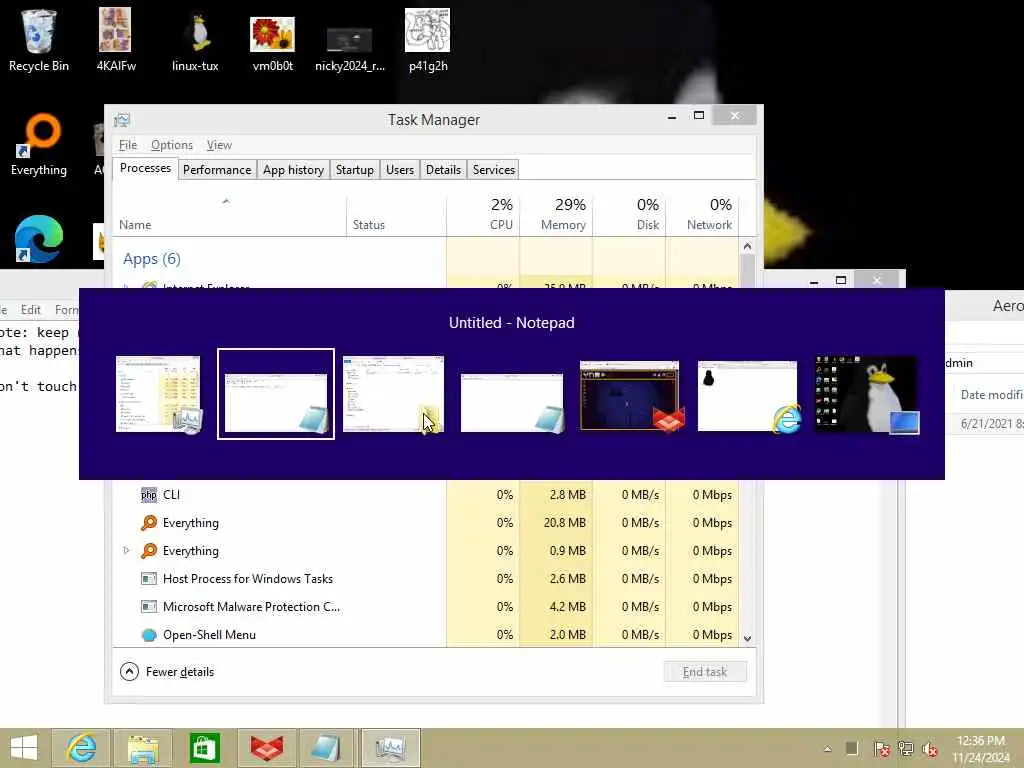
Task: Select the Everything 20.8 MB process icon
Action: click(x=149, y=522)
